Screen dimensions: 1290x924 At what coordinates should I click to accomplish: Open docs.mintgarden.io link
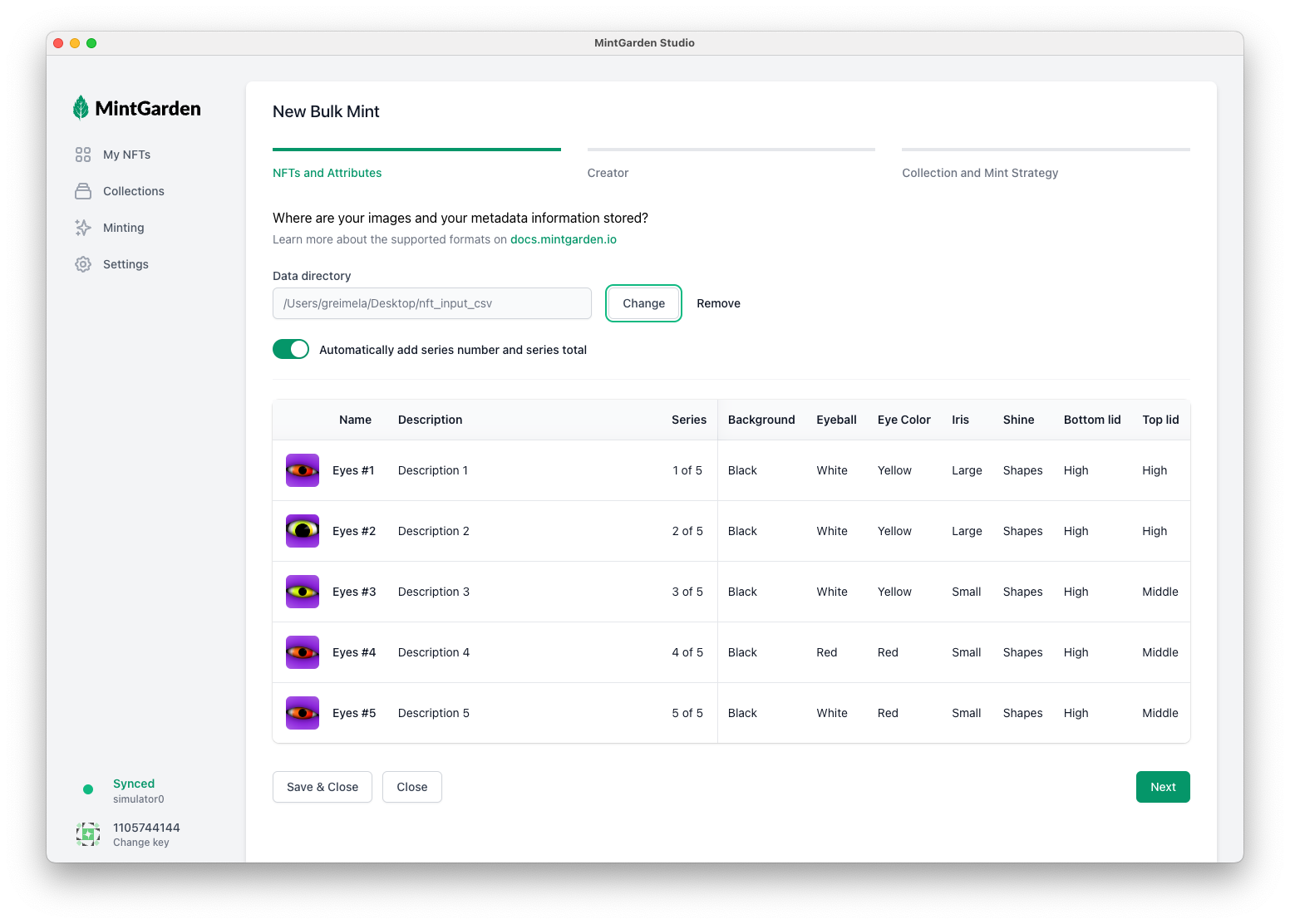pos(563,239)
